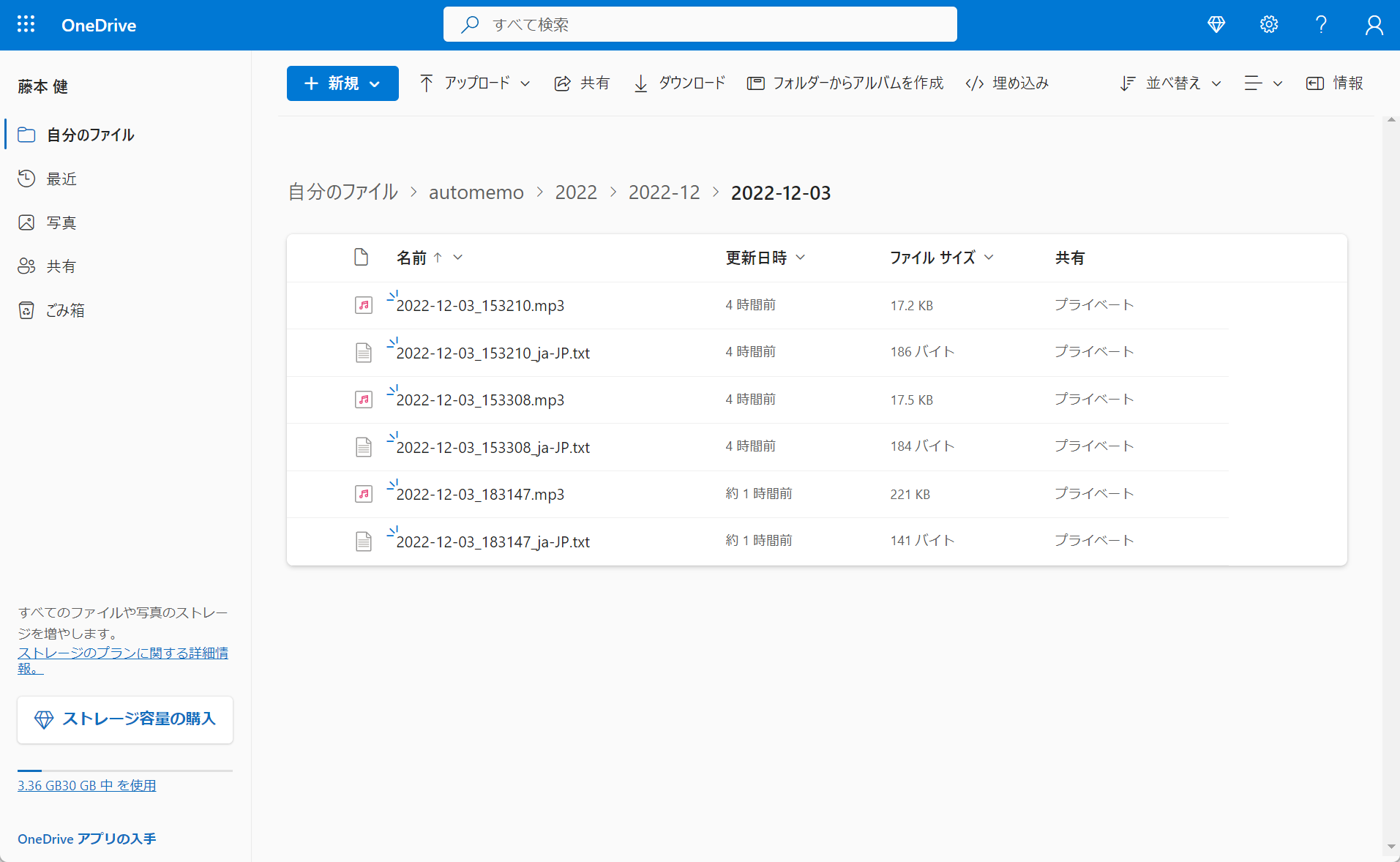Viewport: 1400px width, 862px height.
Task: Open file 2022-12-03_183147.mp3
Action: coord(480,495)
